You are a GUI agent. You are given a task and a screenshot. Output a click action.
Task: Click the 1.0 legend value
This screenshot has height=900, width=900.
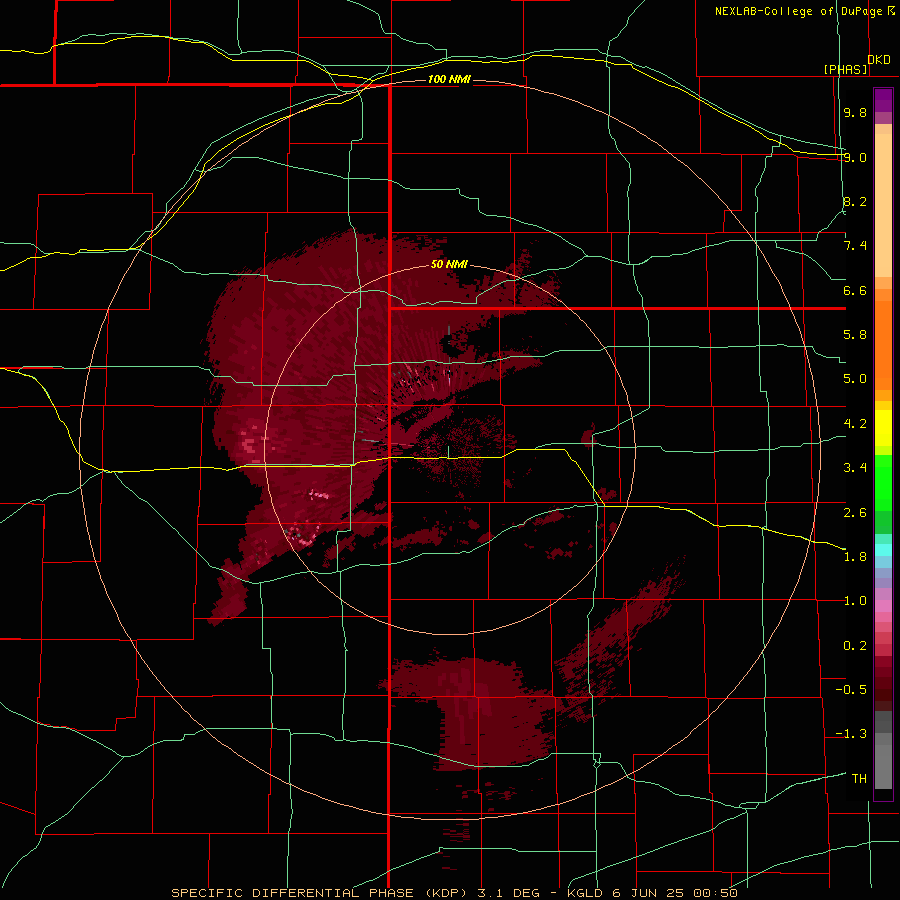click(x=855, y=601)
